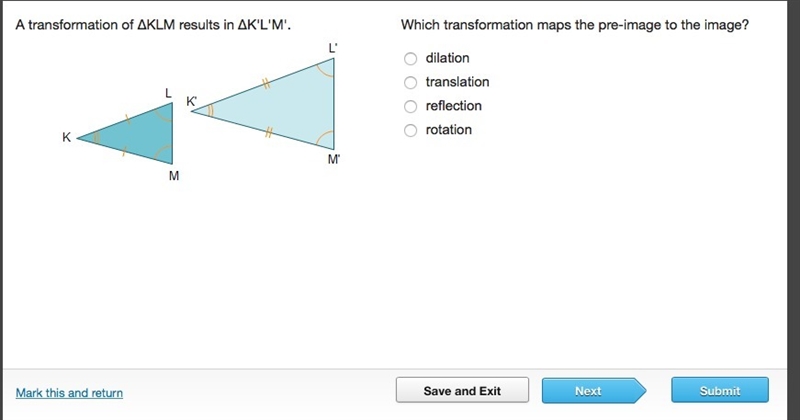800x420 pixels.
Task: Click the 'Which transformation maps' question text
Action: (575, 25)
